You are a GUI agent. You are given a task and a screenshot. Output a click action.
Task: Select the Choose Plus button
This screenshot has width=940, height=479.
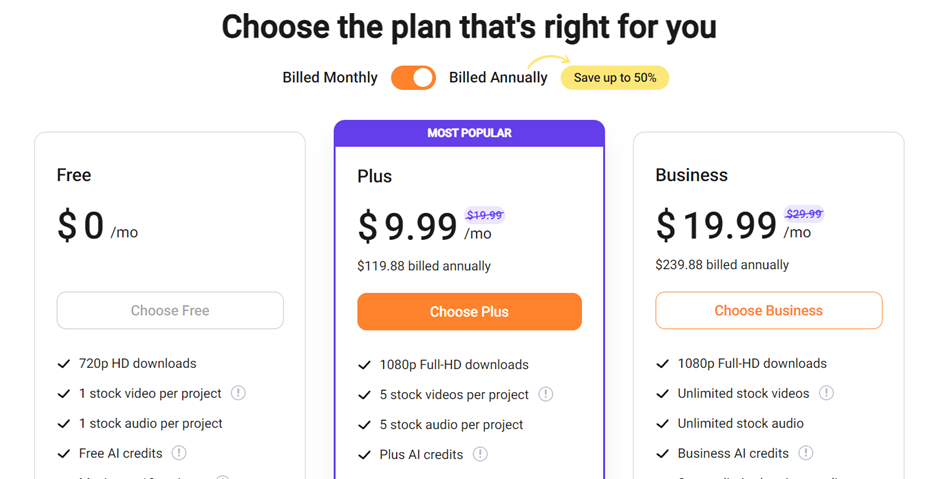pos(469,312)
